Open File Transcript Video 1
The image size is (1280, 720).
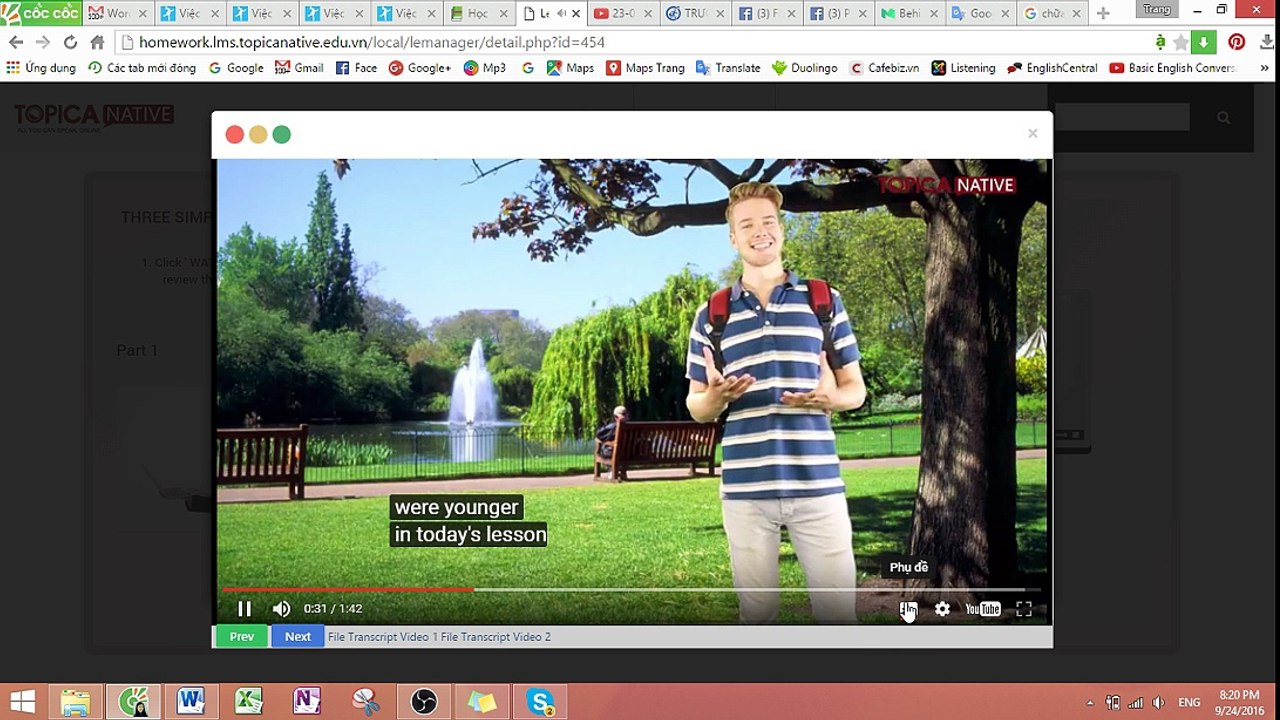click(383, 636)
